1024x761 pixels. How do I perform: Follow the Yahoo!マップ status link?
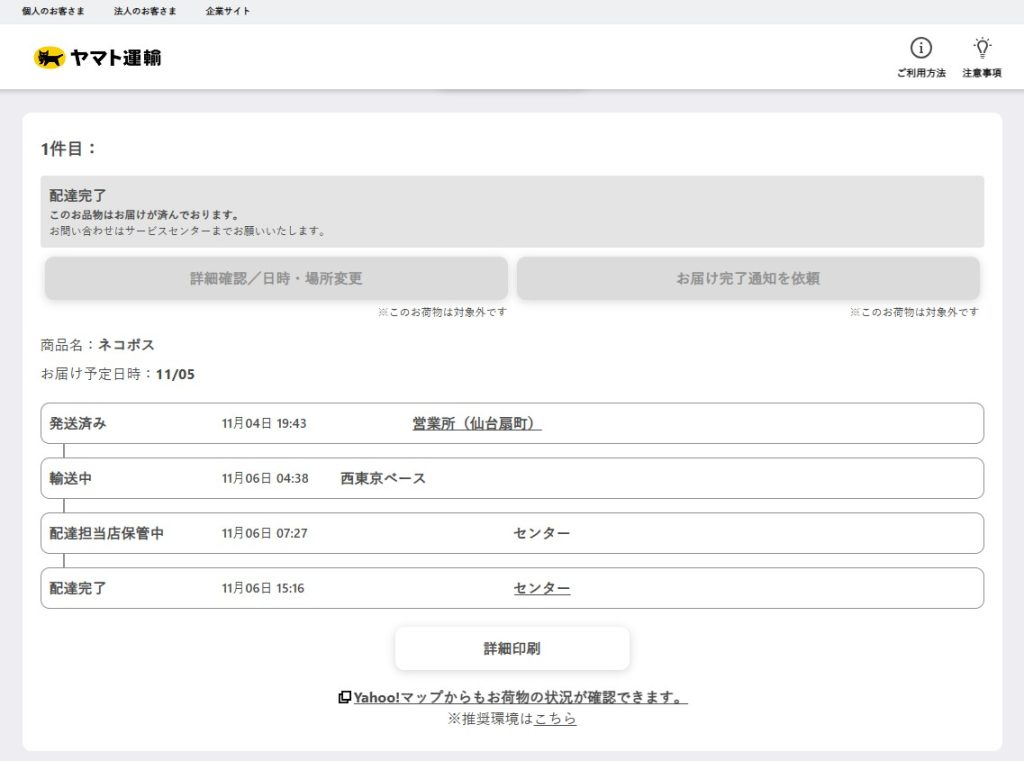tap(520, 698)
